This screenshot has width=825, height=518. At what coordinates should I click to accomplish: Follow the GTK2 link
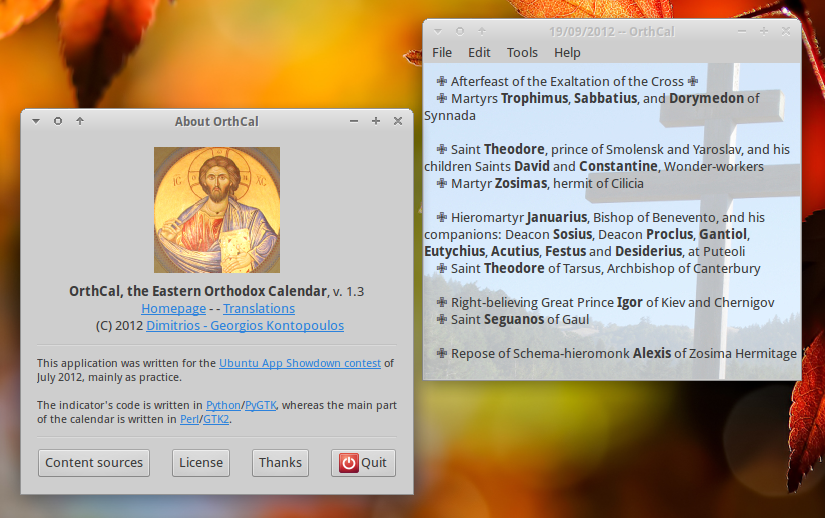pos(216,419)
